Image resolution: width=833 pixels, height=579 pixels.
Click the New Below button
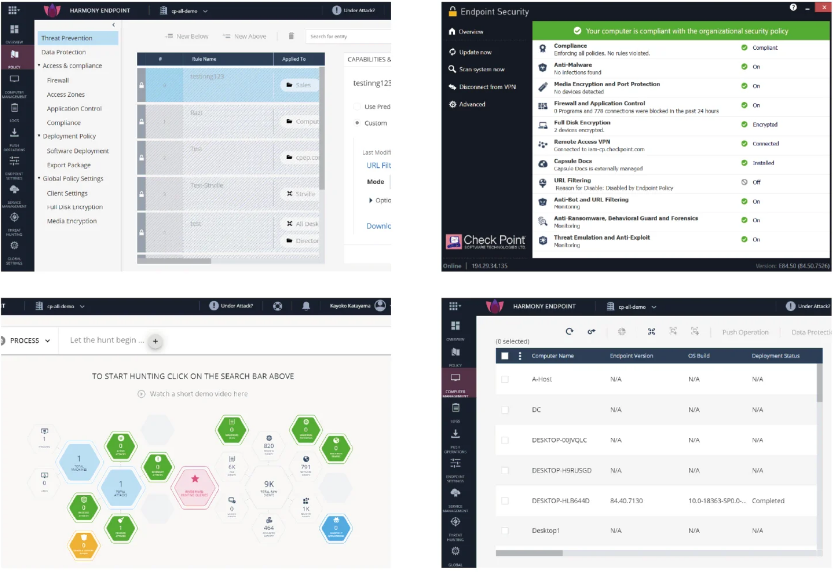[186, 36]
